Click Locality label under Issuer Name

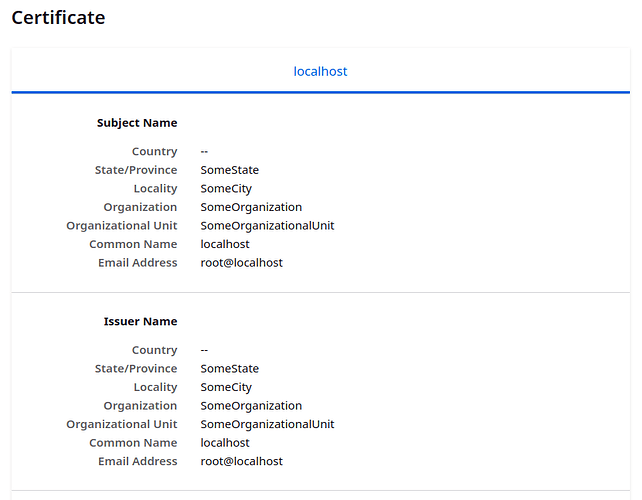point(155,387)
